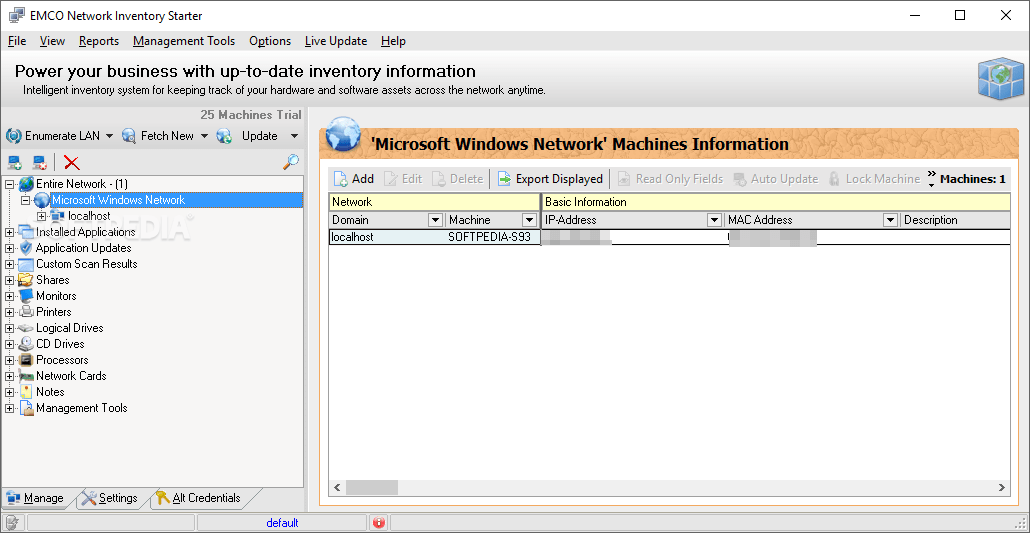Select the Network Cards tree label

click(x=71, y=376)
